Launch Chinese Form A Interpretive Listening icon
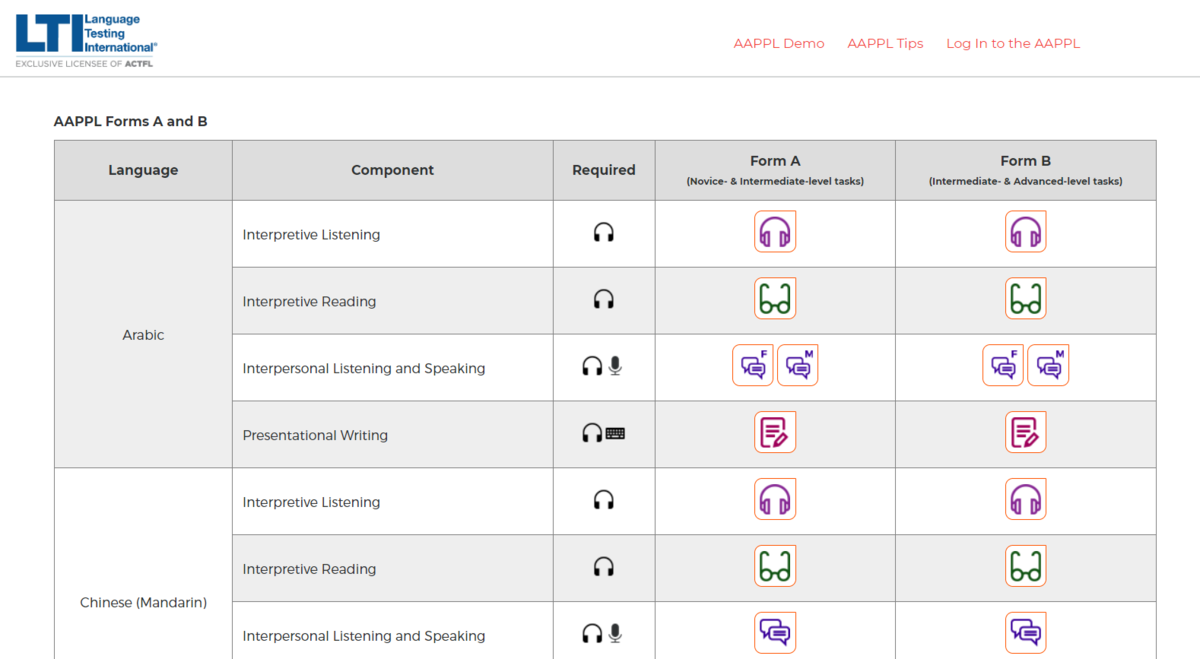The image size is (1200, 659). click(775, 499)
